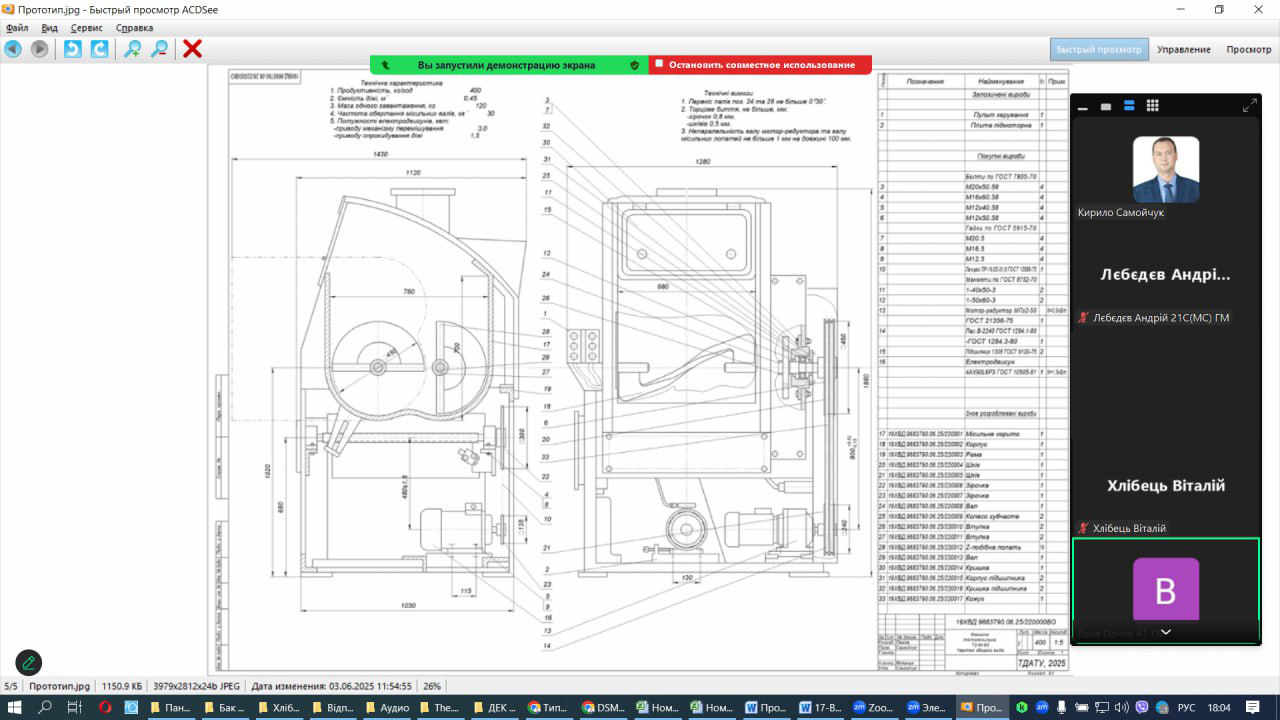Select the stacked two-tile video view

click(x=1129, y=106)
